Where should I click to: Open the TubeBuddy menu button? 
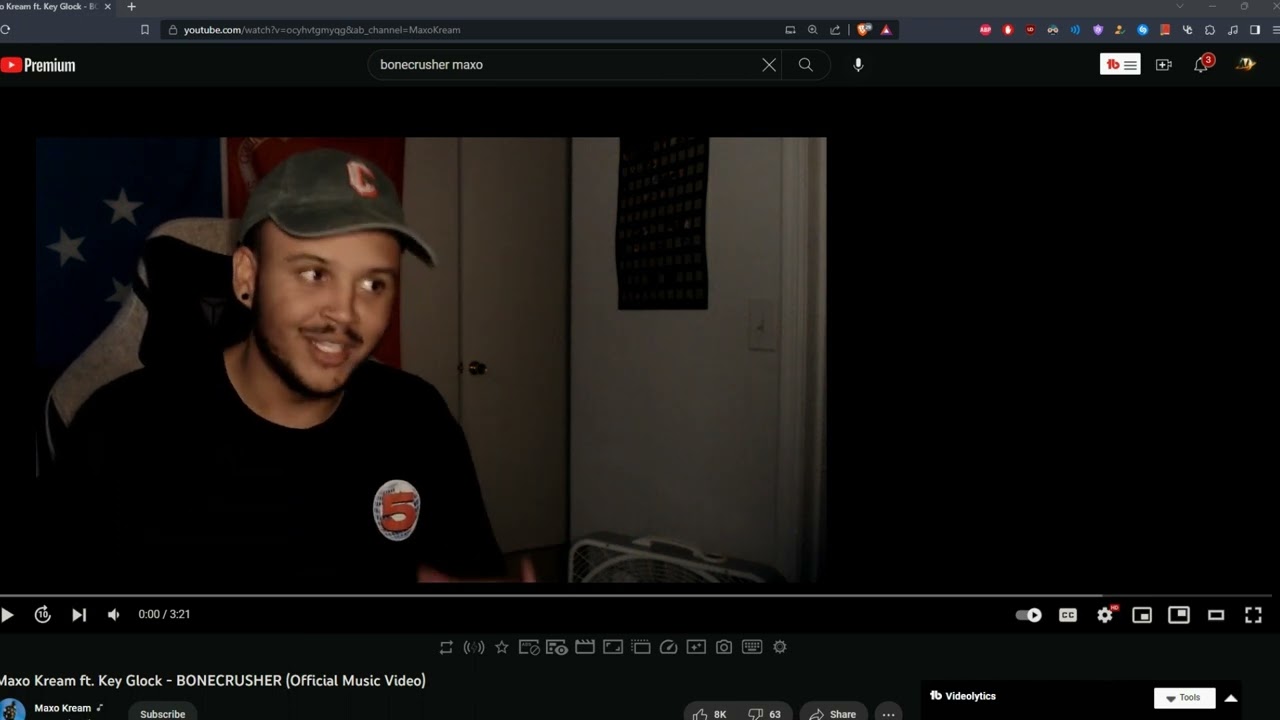coord(1120,65)
